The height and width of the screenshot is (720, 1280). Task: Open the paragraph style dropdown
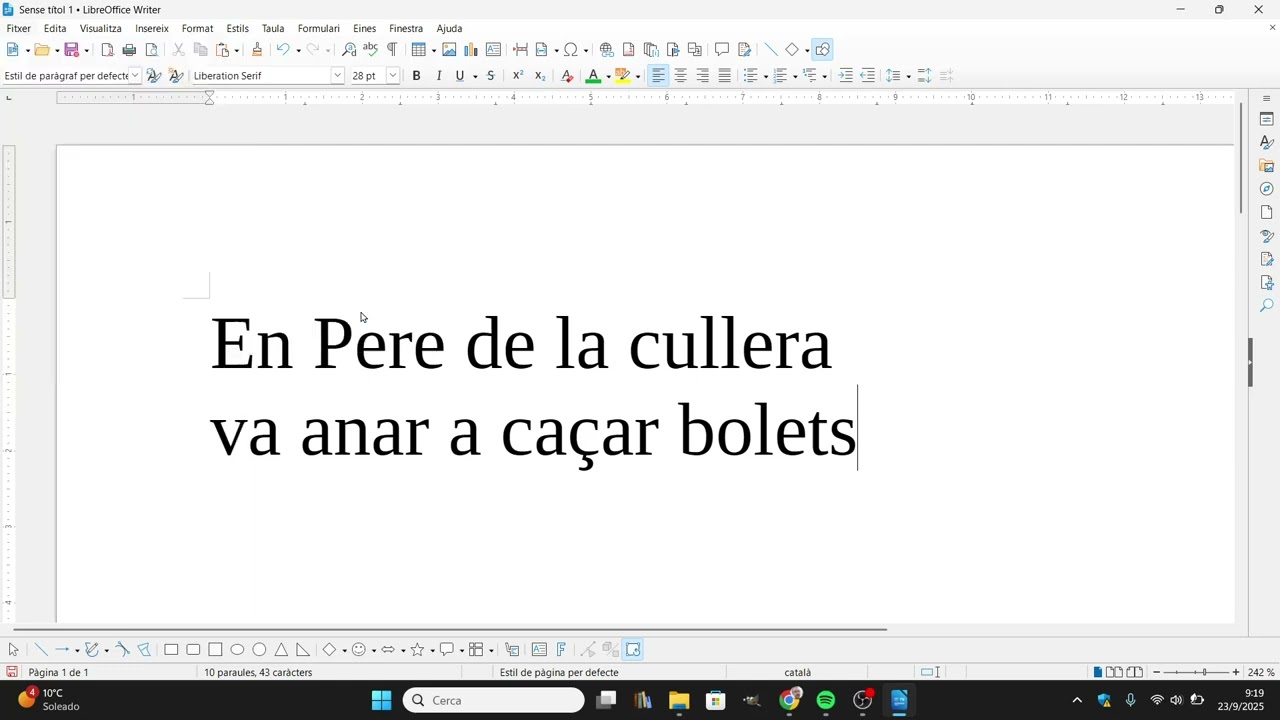135,76
